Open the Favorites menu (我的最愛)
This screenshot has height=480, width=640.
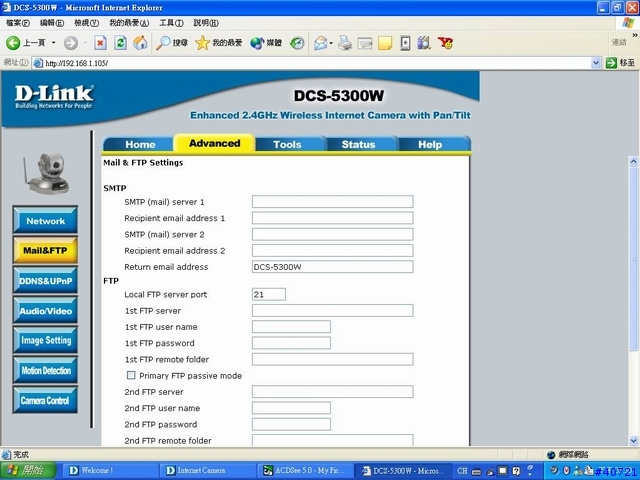(129, 23)
